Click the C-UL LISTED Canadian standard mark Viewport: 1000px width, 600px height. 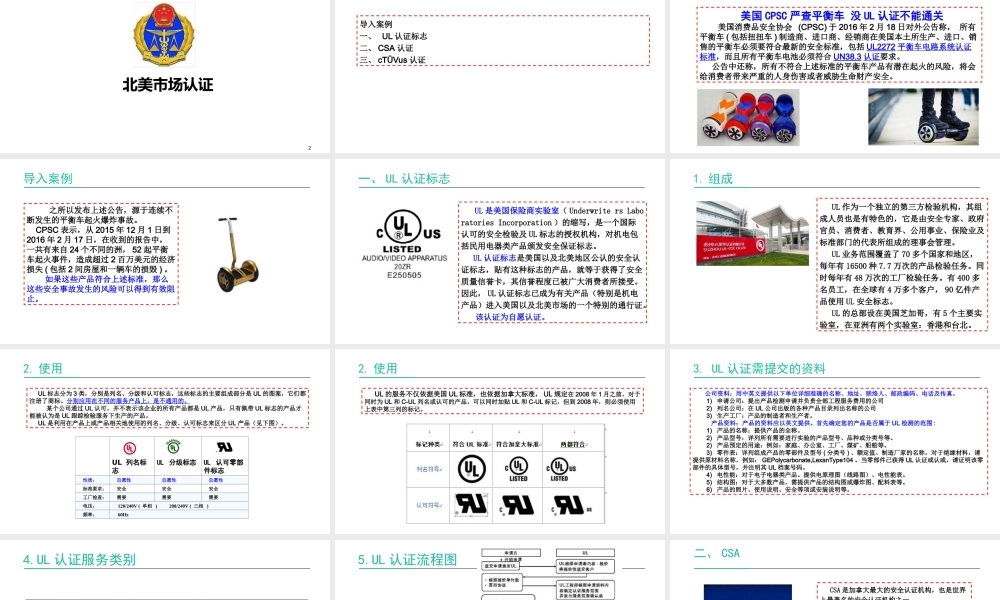517,468
